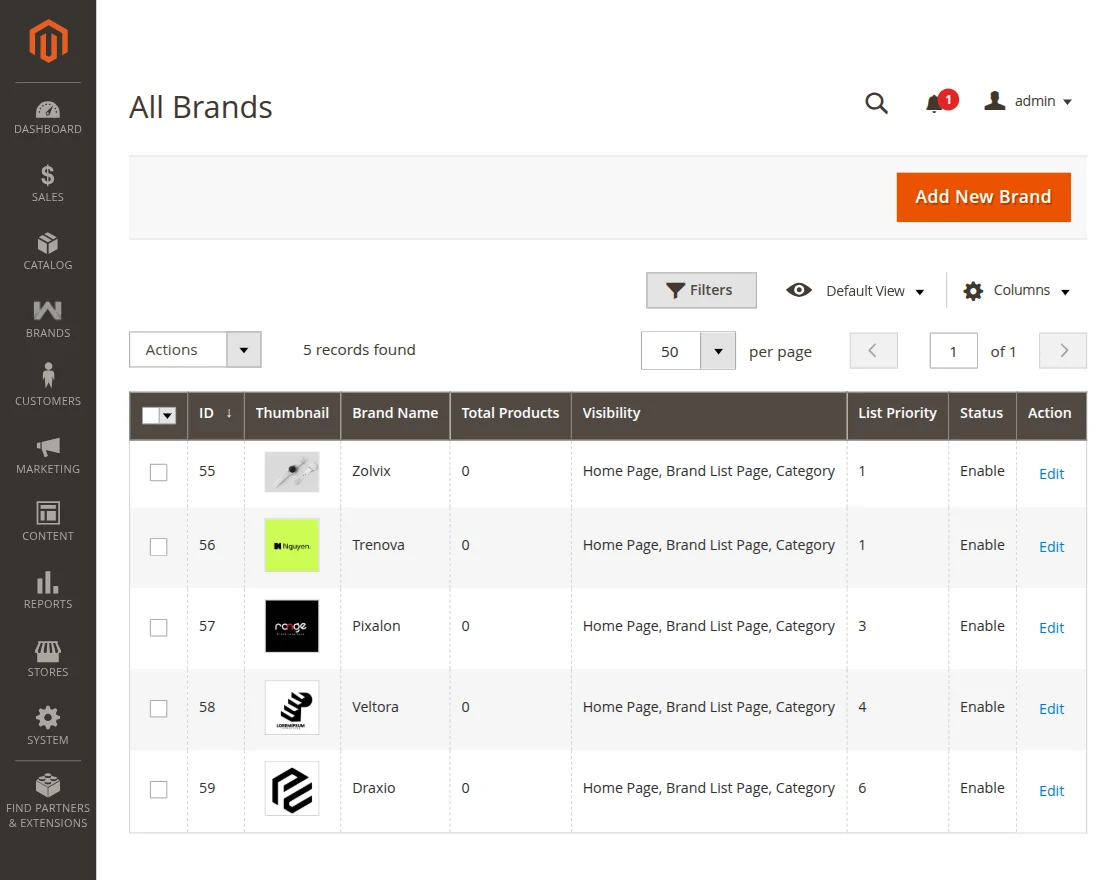
Task: Click the Status column header
Action: tap(981, 414)
